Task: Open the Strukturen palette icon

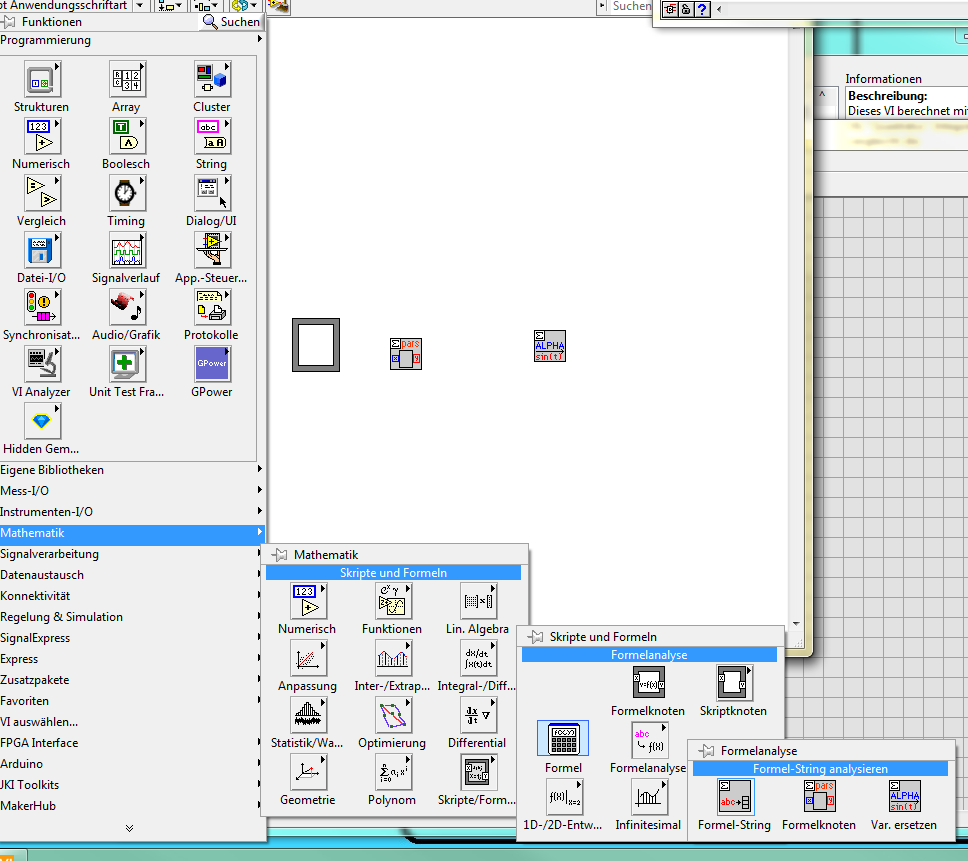Action: [41, 80]
